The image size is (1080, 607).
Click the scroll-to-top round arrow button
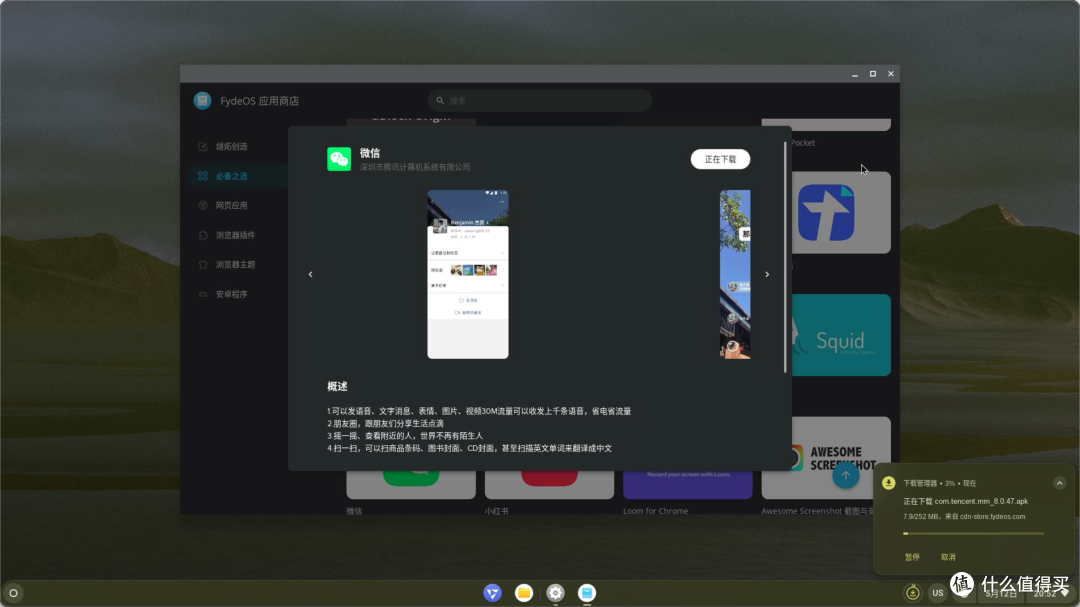pyautogui.click(x=846, y=475)
